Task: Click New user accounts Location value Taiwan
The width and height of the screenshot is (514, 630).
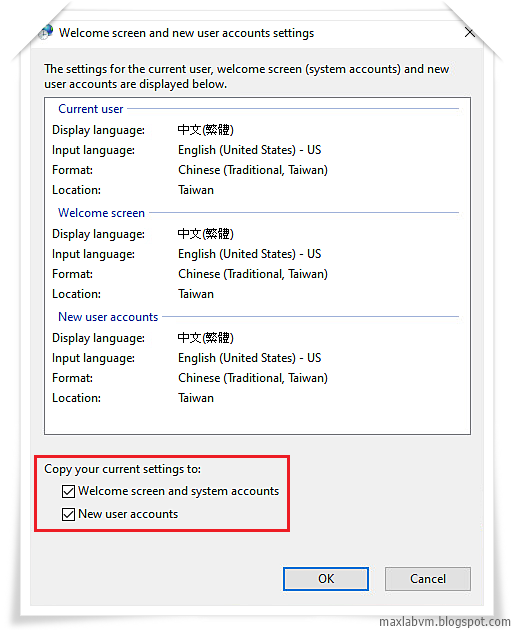Action: pyautogui.click(x=196, y=398)
